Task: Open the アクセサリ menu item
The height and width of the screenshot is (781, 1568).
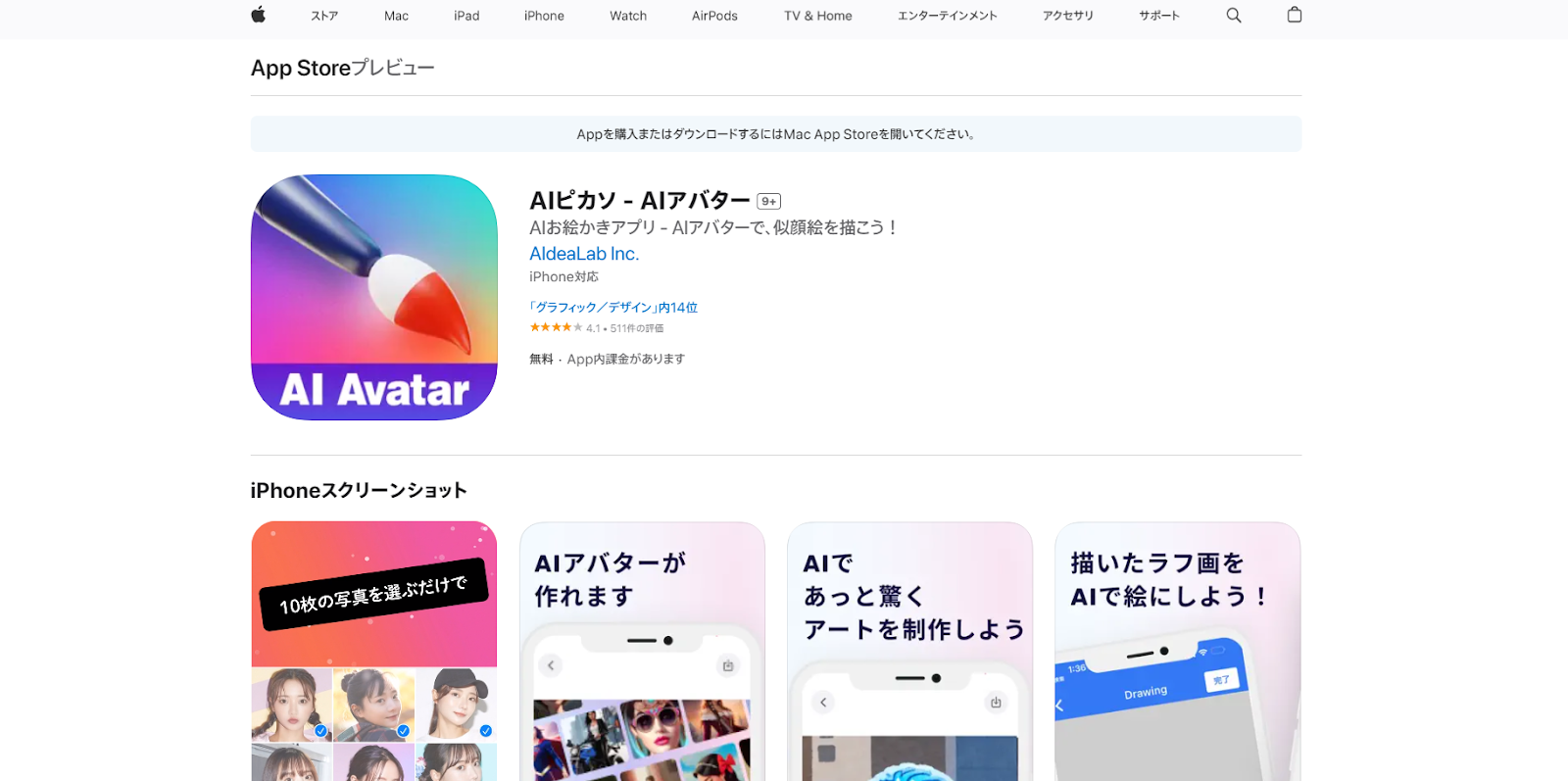Action: tap(1068, 16)
